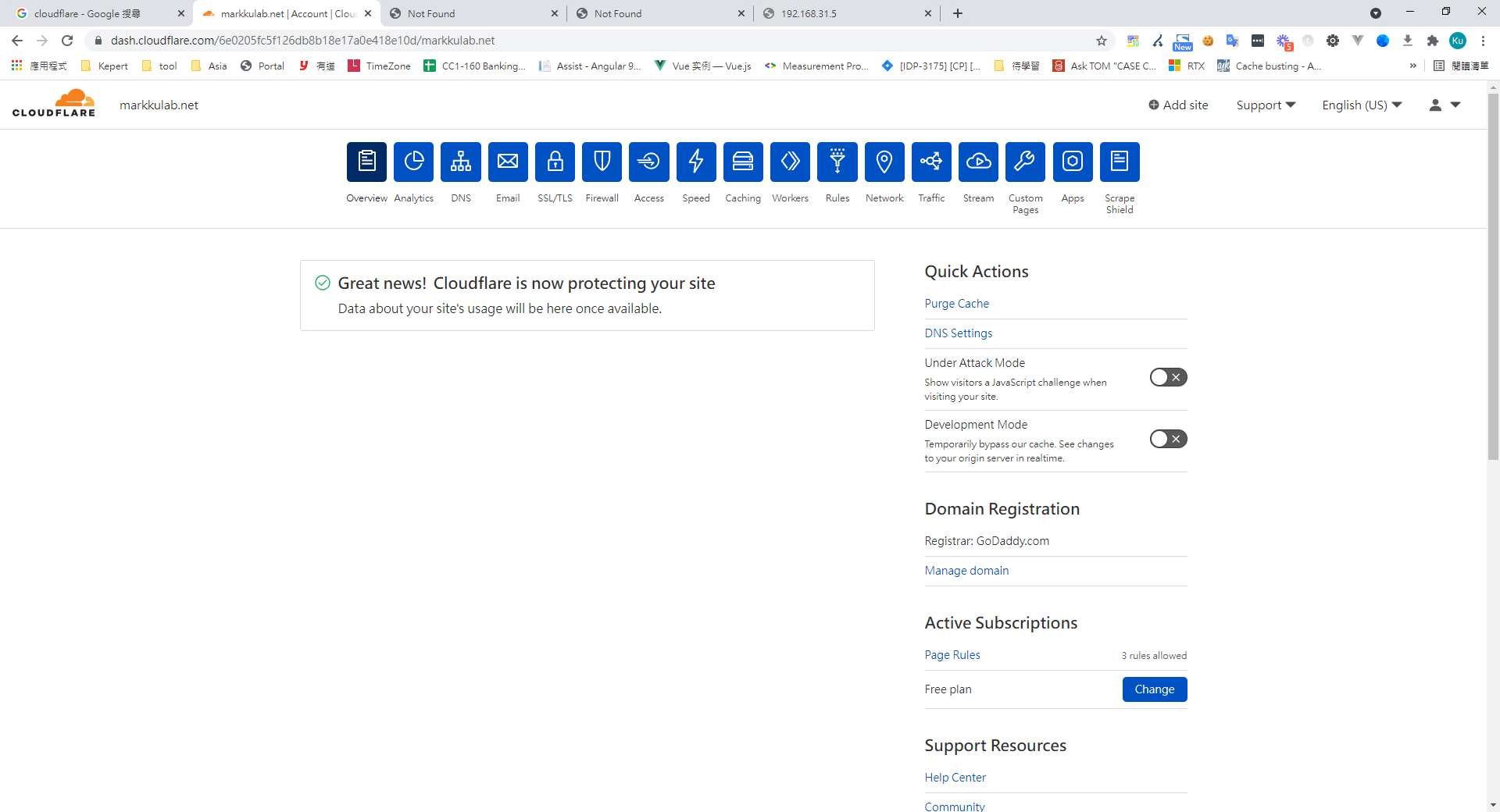Screen dimensions: 1500x812
Task: Click the Purge Cache link
Action: point(956,304)
